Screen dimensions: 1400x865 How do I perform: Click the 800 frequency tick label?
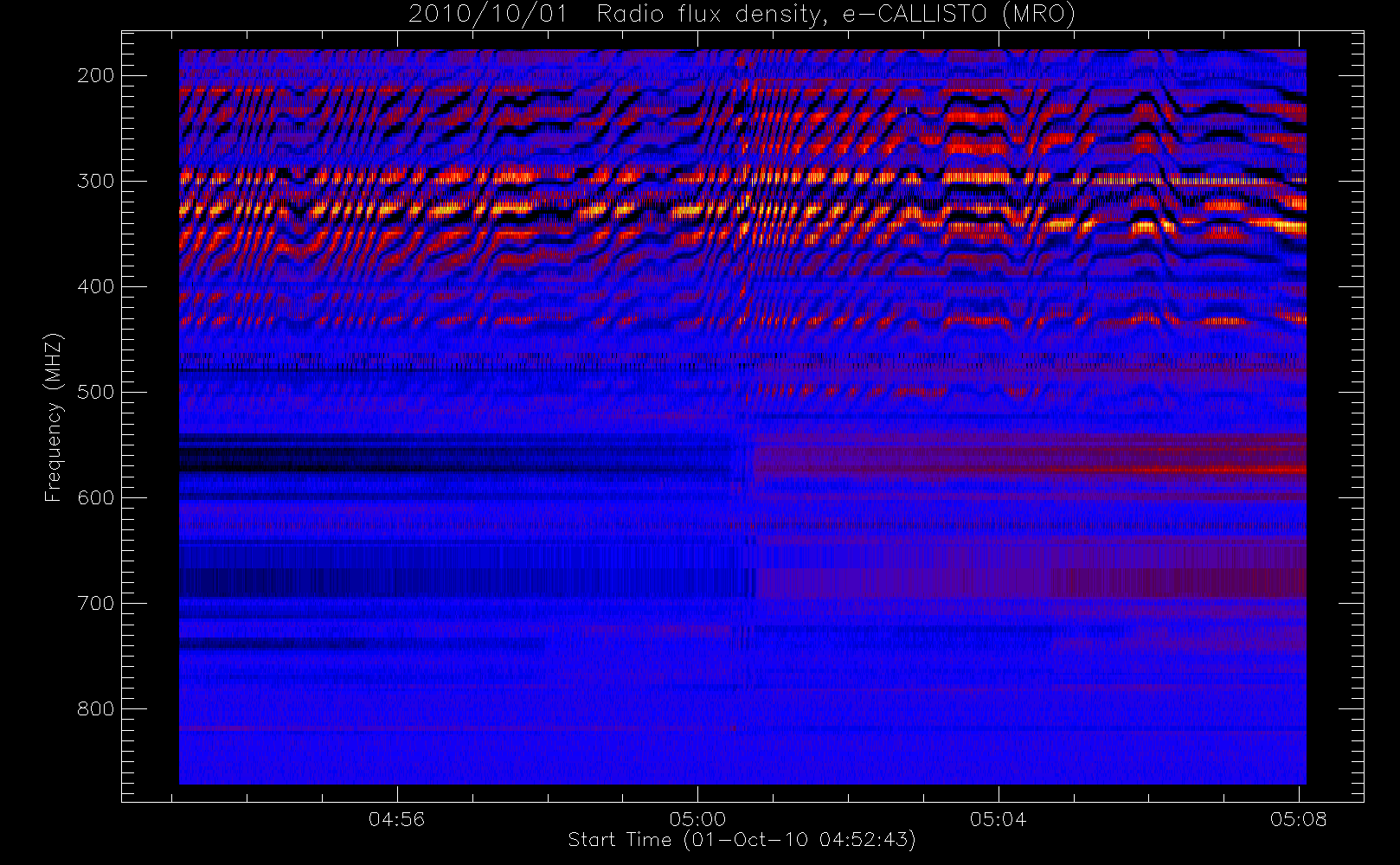(x=95, y=708)
